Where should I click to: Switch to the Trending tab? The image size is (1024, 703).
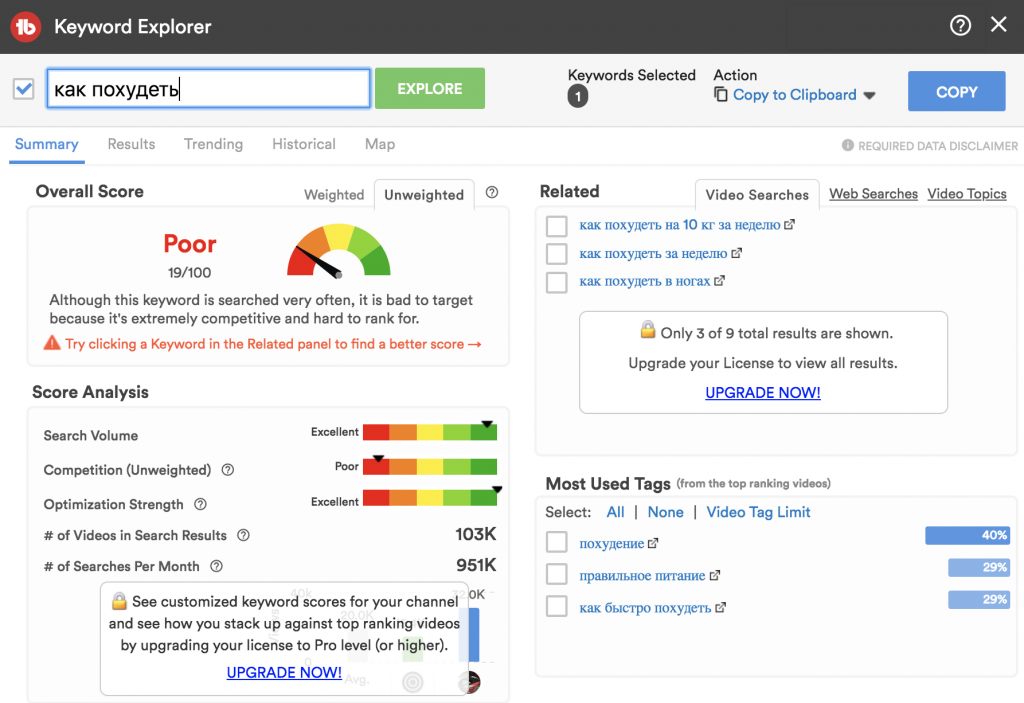213,144
